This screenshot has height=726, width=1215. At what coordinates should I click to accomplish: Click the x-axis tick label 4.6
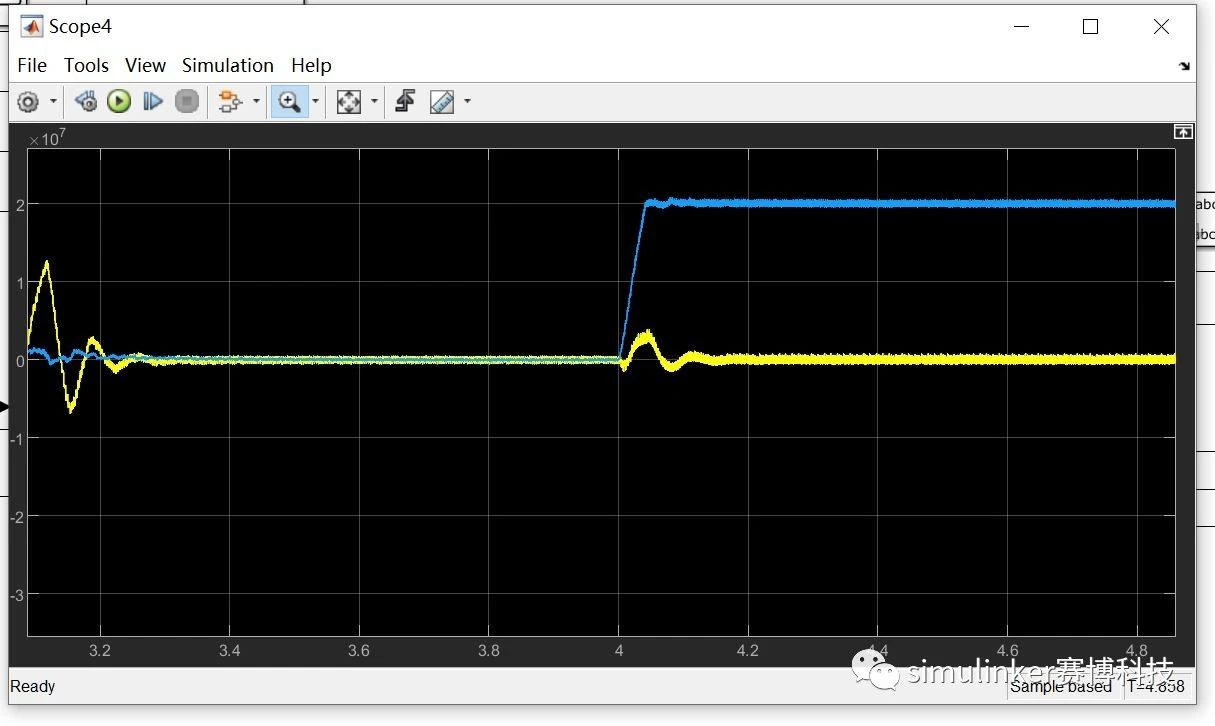point(1006,650)
